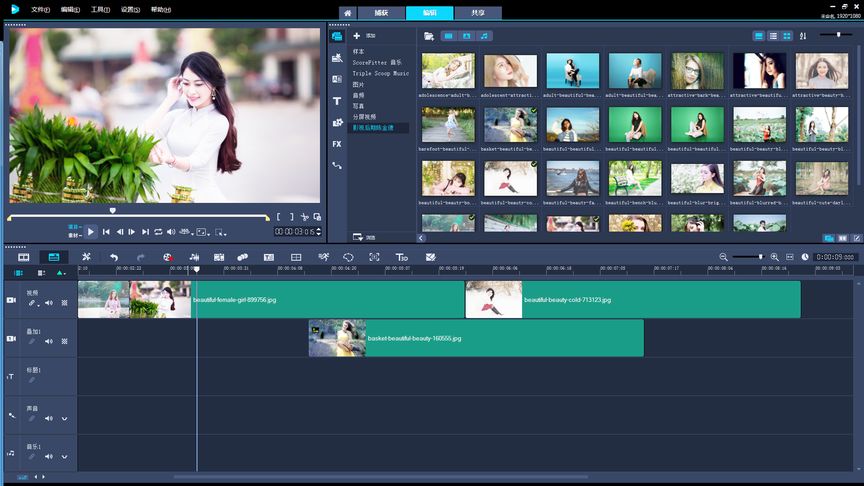
Task: Open the FX filter library panel
Action: tap(337, 144)
